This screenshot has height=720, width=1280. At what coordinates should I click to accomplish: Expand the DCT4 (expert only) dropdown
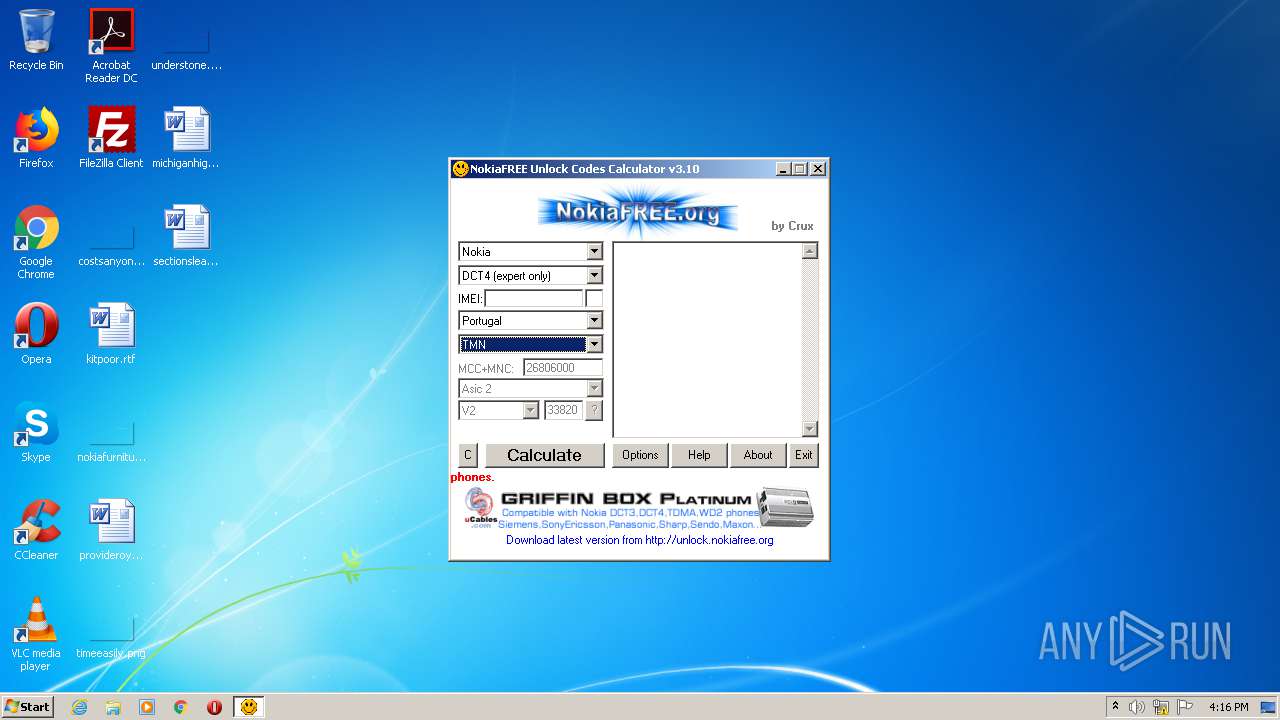coord(594,275)
